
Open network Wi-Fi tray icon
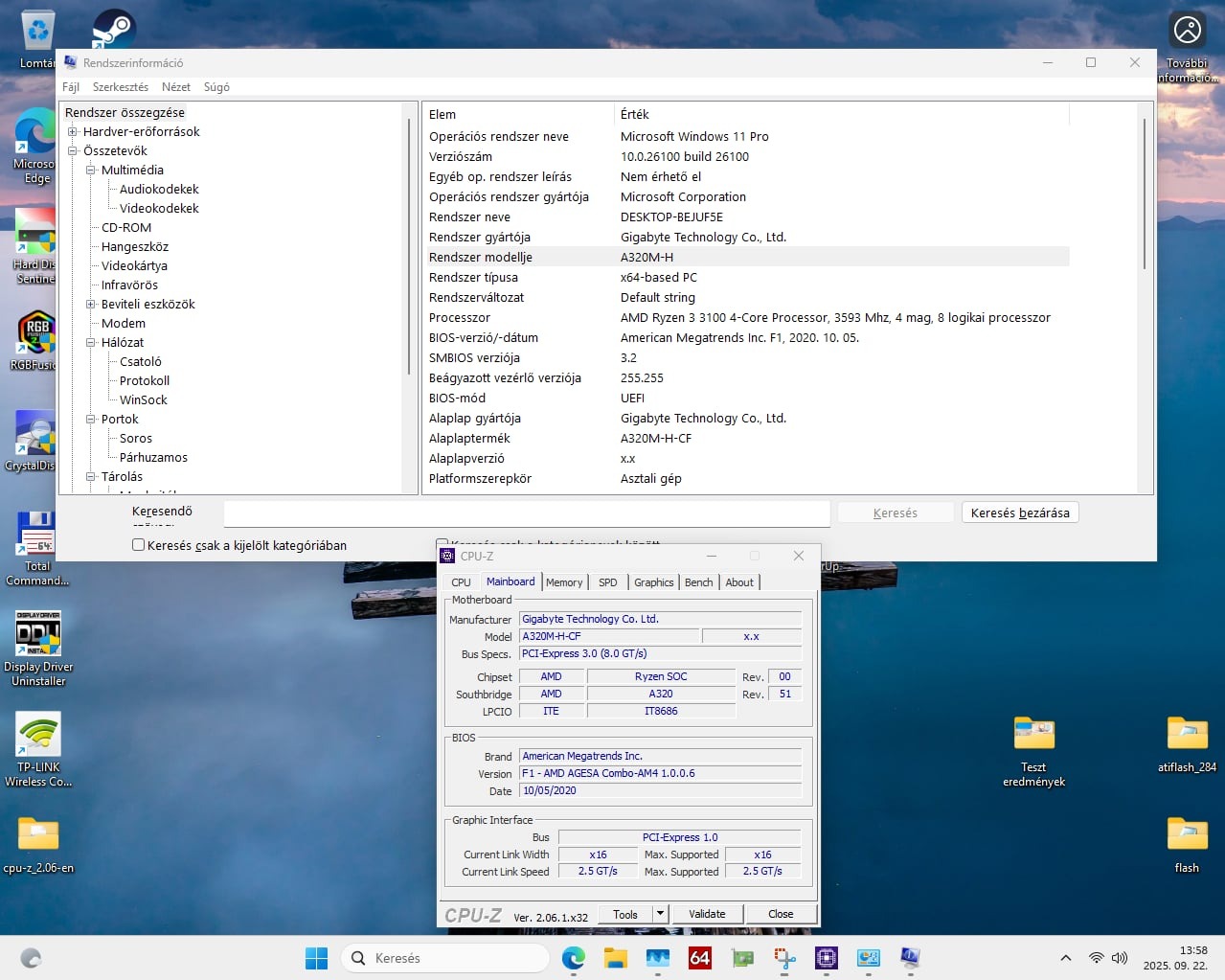pos(1097,958)
